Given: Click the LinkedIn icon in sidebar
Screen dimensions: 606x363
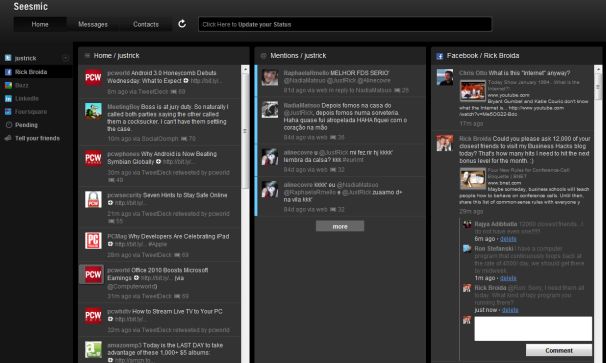Looking at the screenshot, I should coord(8,99).
